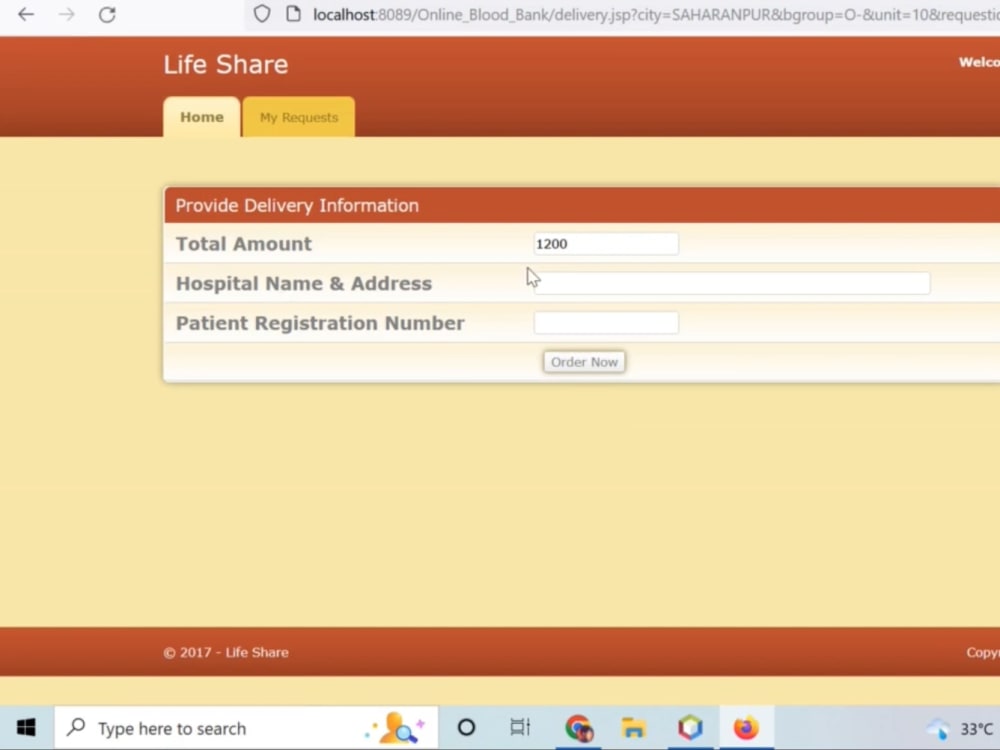Click the Windows Start button

click(x=25, y=728)
